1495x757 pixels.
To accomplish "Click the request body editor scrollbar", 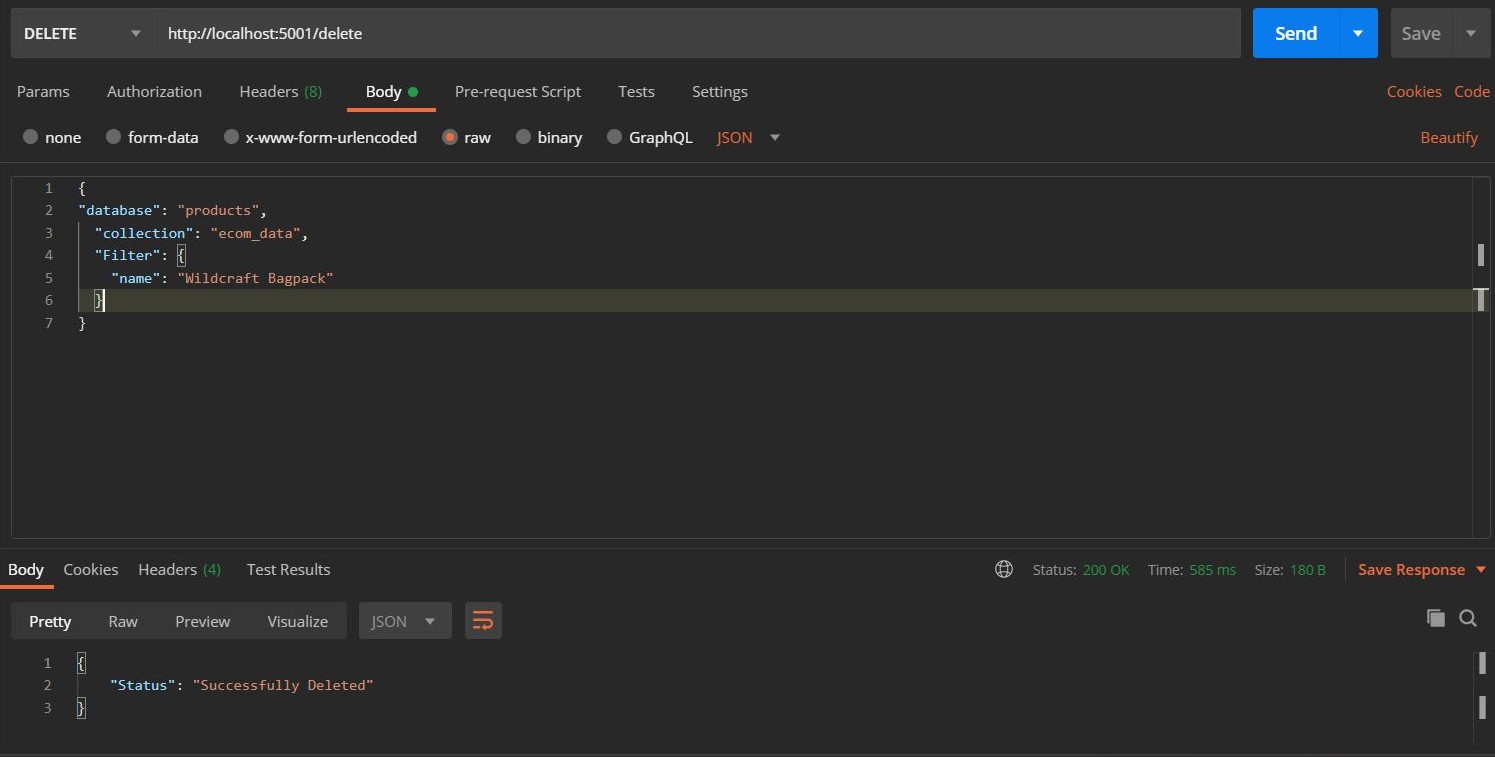I will coord(1481,357).
